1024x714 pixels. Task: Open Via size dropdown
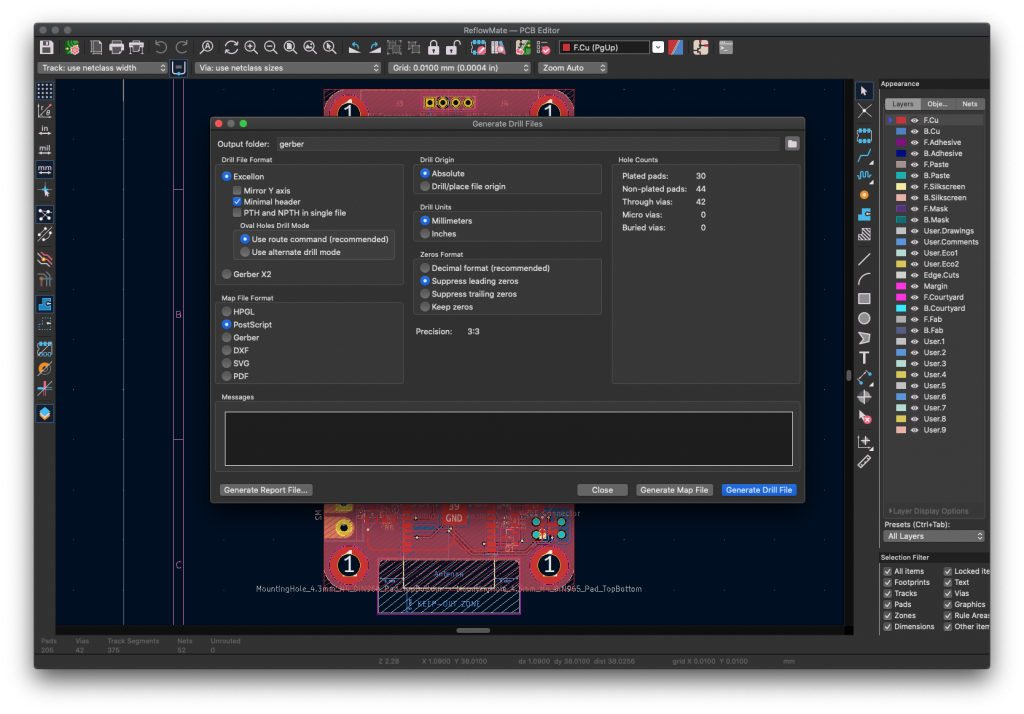coord(288,68)
